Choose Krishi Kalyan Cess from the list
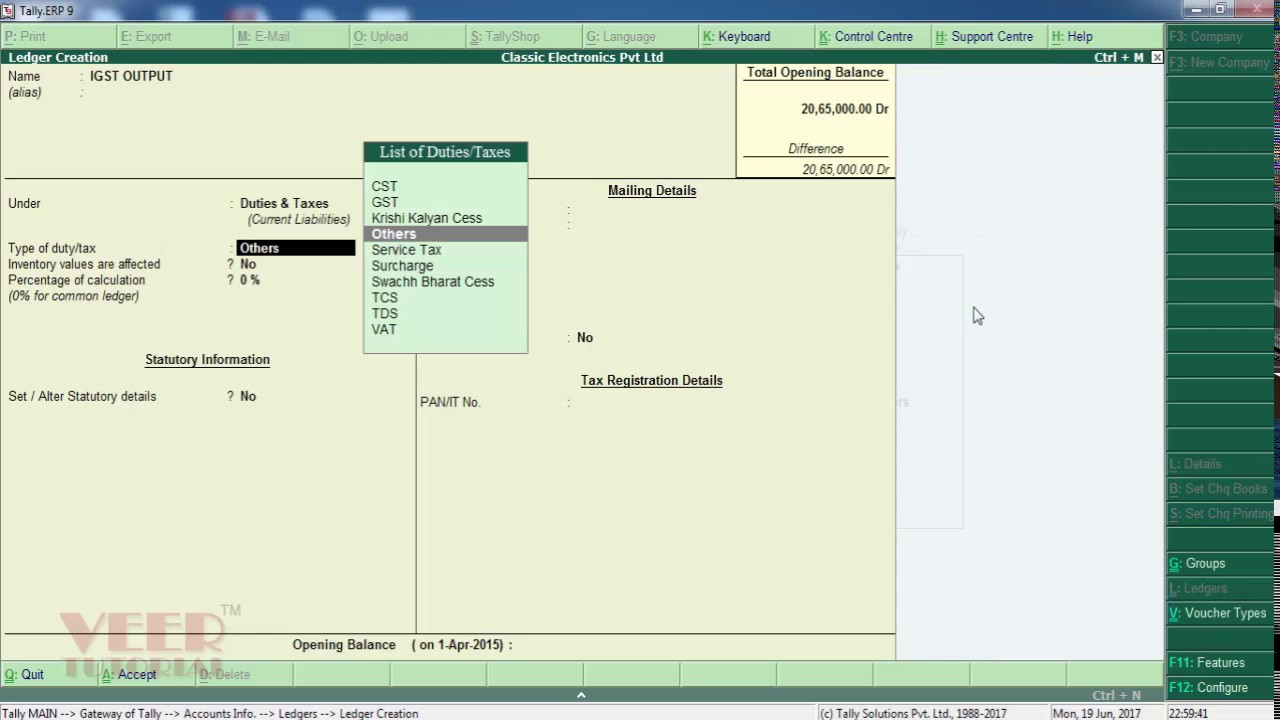The image size is (1280, 720). point(445,218)
